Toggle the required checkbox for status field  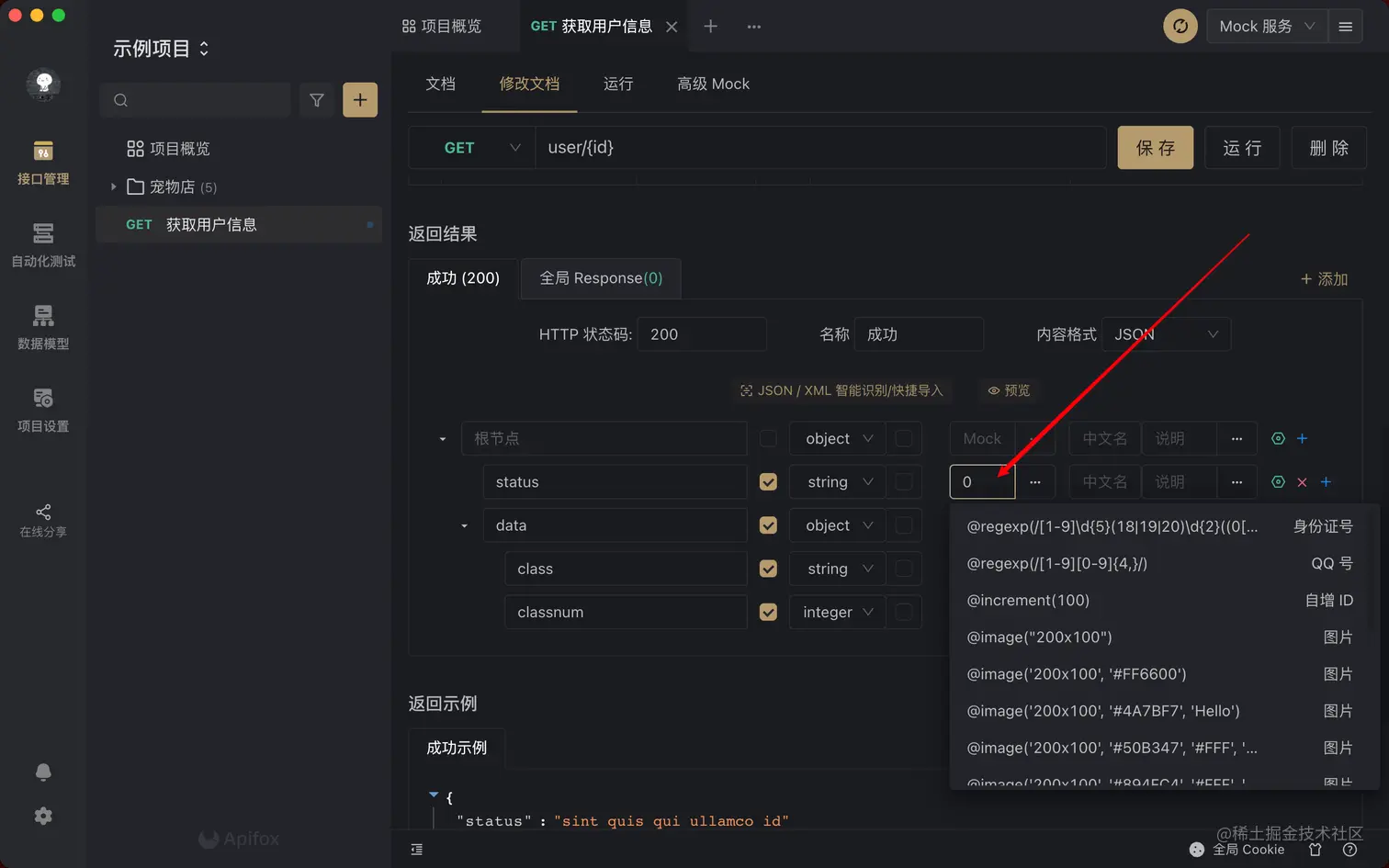tap(769, 482)
